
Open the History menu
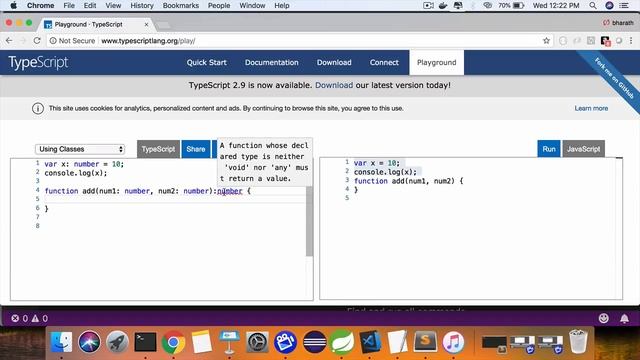pyautogui.click(x=142, y=5)
